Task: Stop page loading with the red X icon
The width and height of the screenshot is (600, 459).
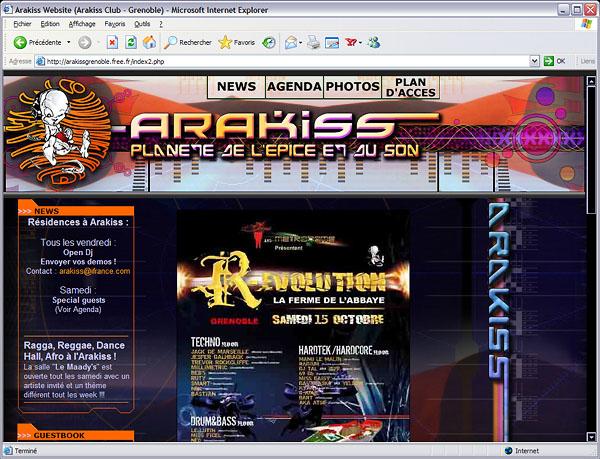Action: pos(112,42)
